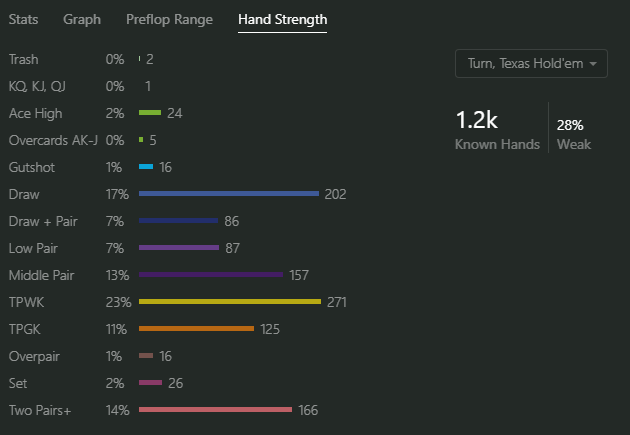Open the Graph tab
Screen dimensions: 630x435
pyautogui.click(x=82, y=19)
